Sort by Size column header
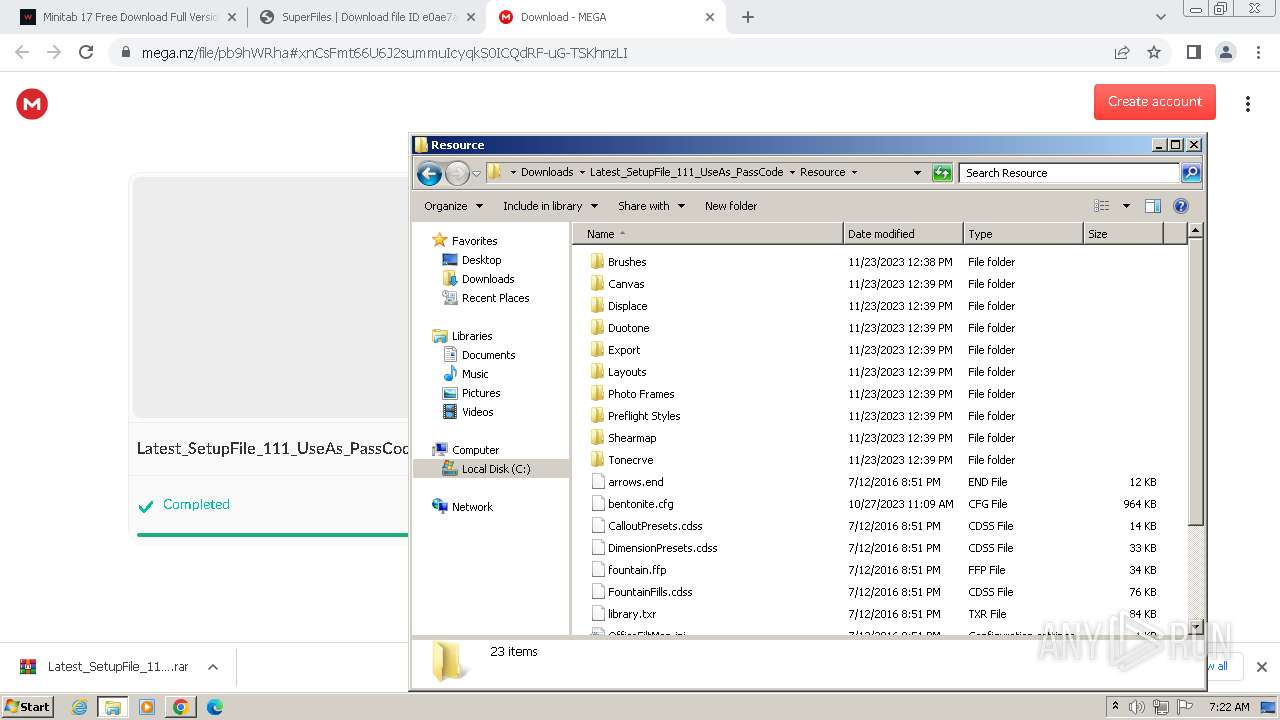 (x=1123, y=234)
